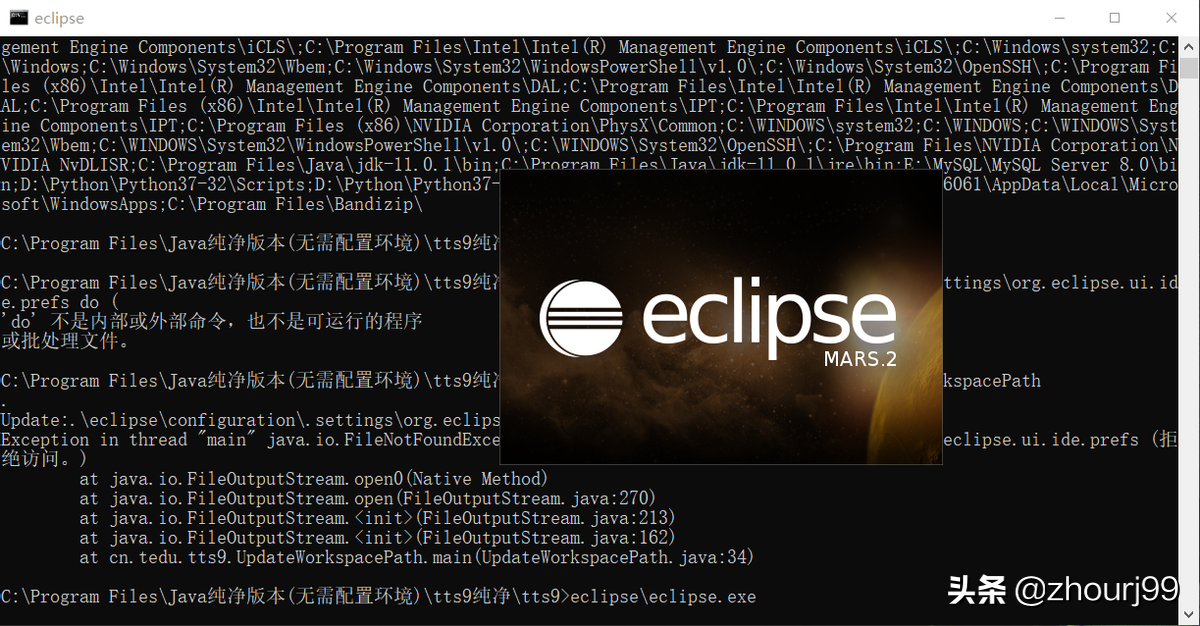Click the Eclipse Mars.2 splash screen

click(721, 318)
